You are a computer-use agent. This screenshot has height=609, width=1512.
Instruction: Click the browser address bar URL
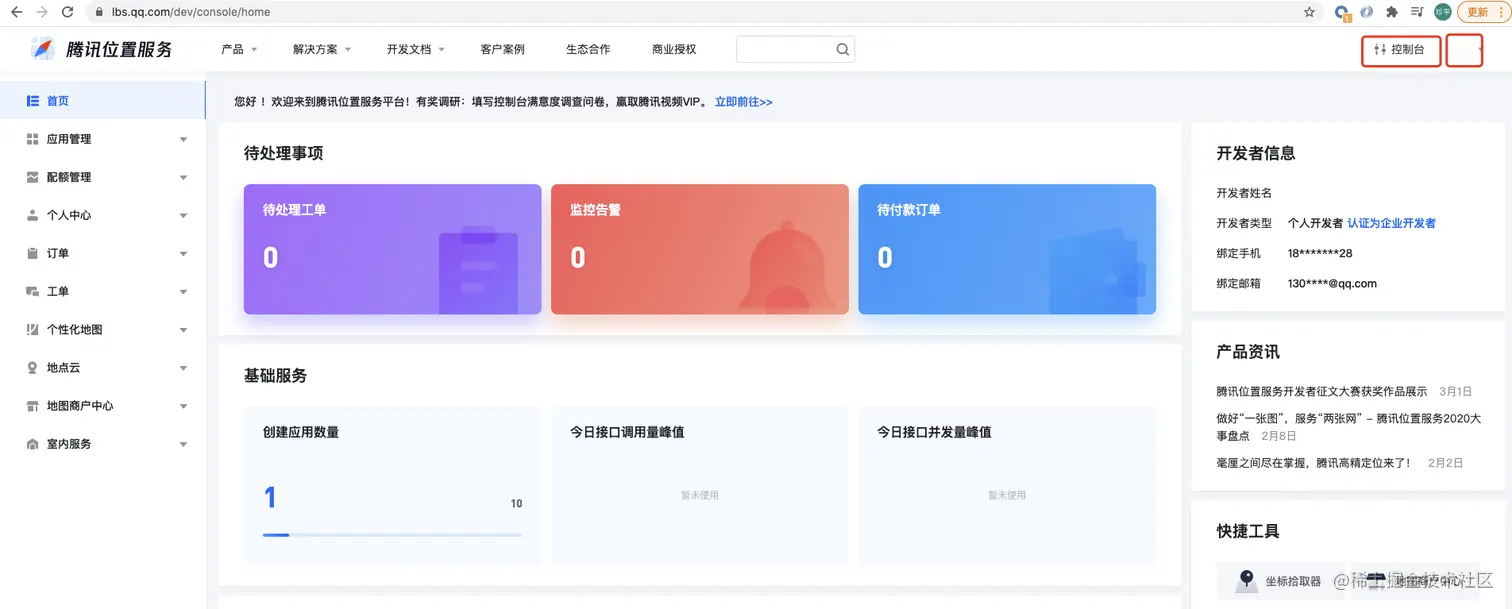(x=191, y=12)
